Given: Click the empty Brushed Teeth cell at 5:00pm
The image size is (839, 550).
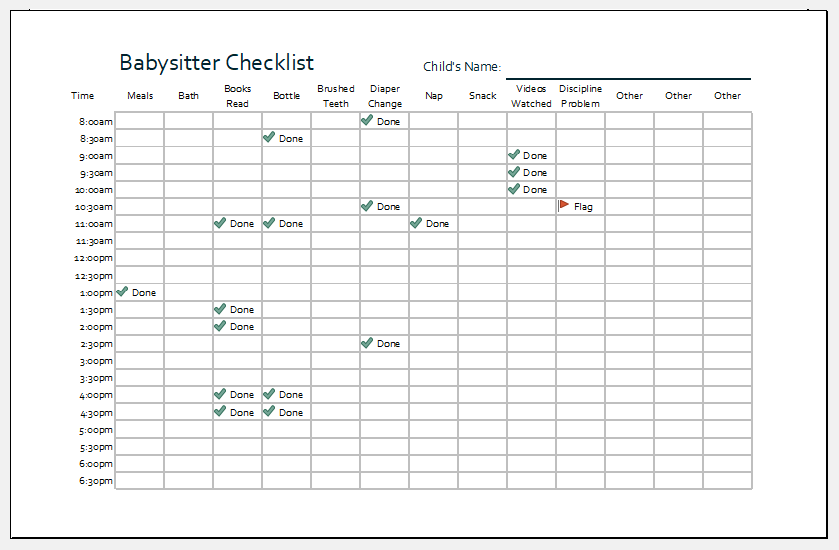Looking at the screenshot, I should [x=335, y=429].
